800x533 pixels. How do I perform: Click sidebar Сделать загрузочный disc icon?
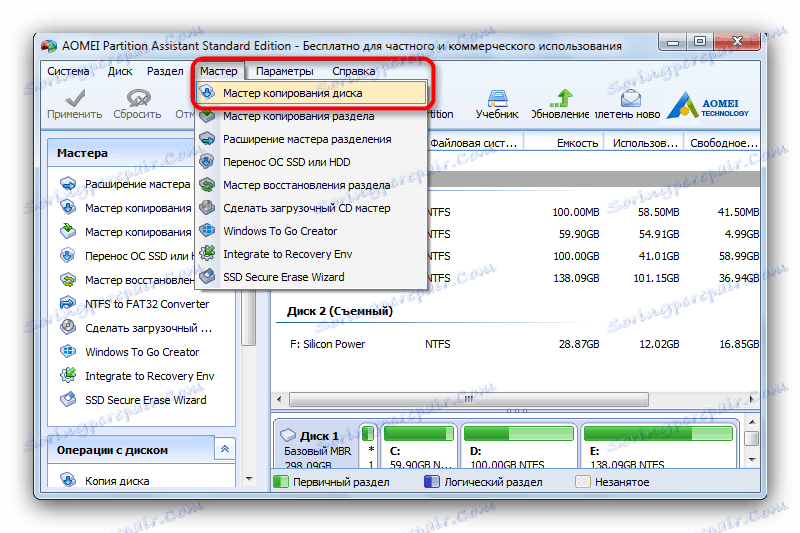click(x=68, y=327)
